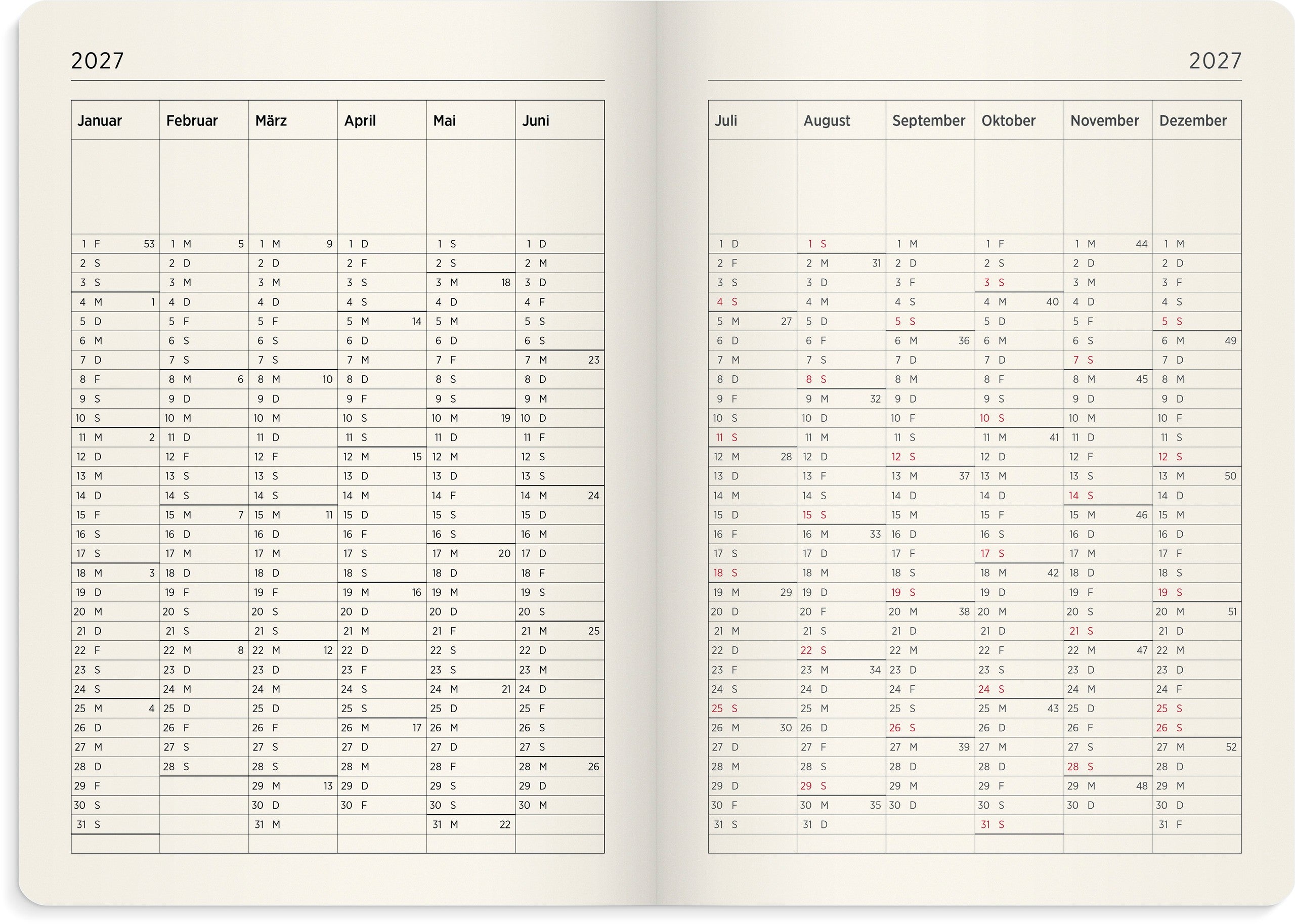Click the Juni month header

click(535, 120)
